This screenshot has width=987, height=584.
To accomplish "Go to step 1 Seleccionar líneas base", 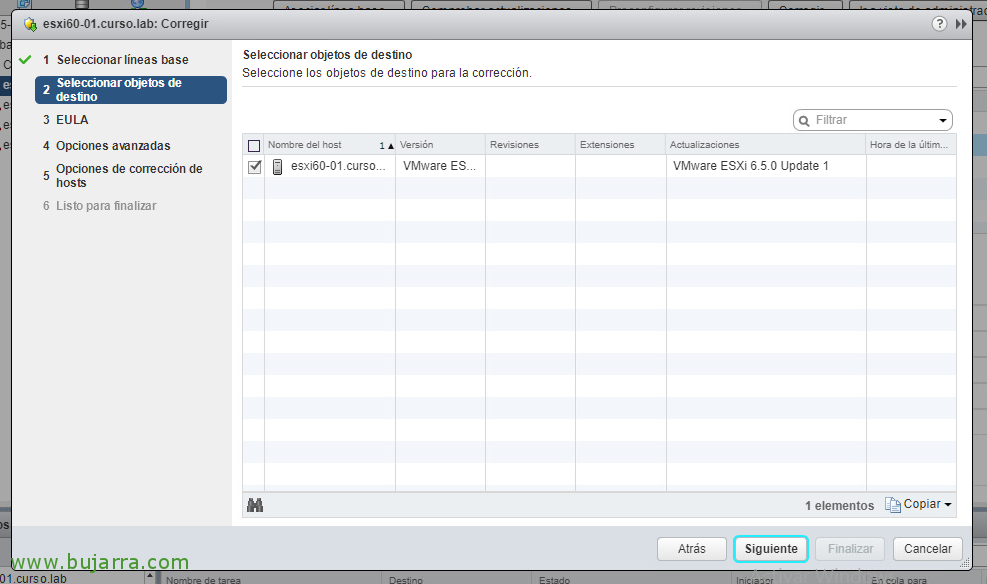I will (x=122, y=60).
